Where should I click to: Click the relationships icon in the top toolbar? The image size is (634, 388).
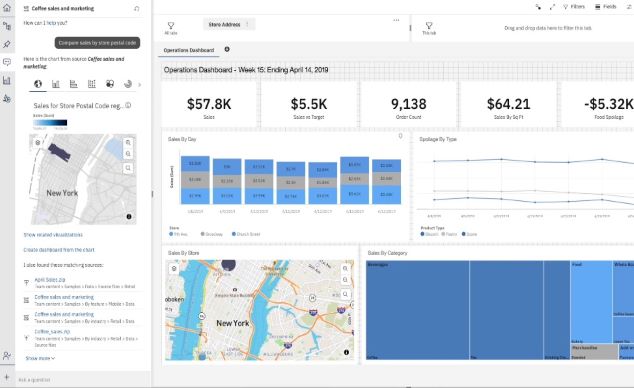point(538,7)
